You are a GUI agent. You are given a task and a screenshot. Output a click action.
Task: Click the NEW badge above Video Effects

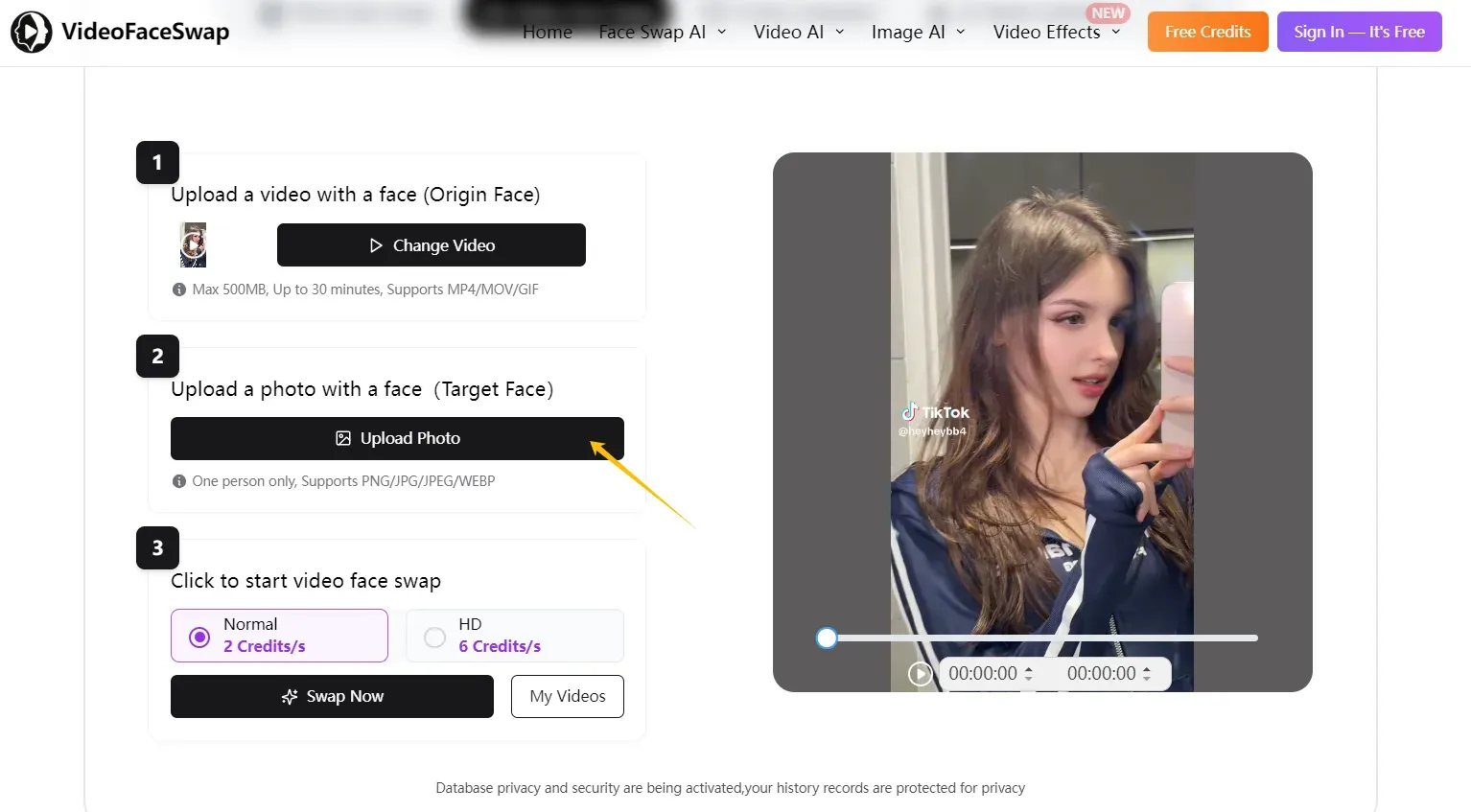[x=1108, y=12]
